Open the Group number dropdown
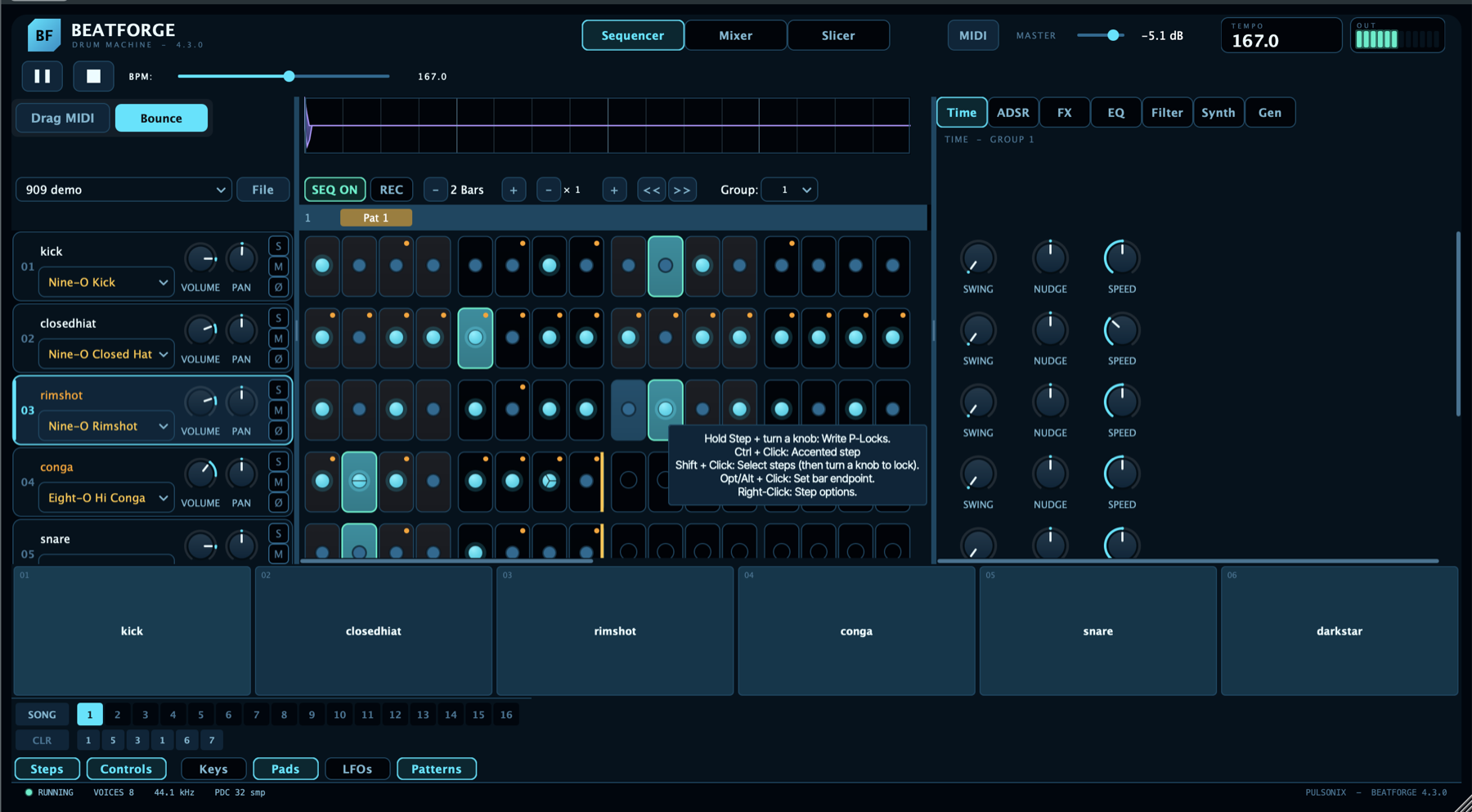This screenshot has width=1472, height=812. click(789, 190)
